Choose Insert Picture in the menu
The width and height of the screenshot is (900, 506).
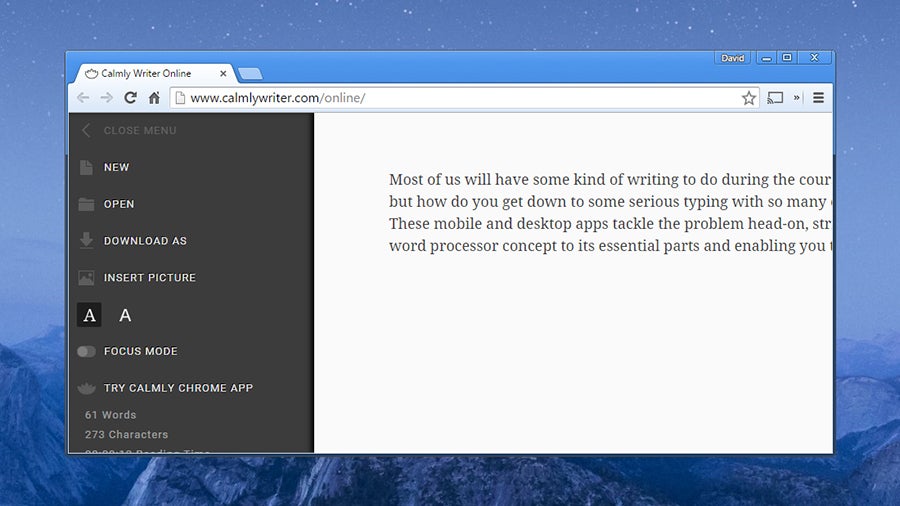click(x=150, y=278)
